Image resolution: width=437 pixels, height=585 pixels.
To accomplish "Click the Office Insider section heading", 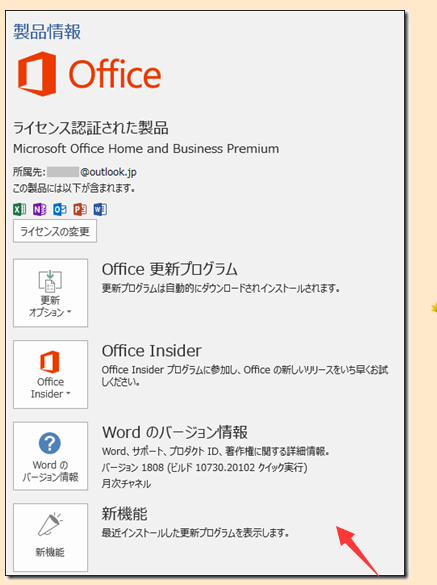I will (152, 351).
